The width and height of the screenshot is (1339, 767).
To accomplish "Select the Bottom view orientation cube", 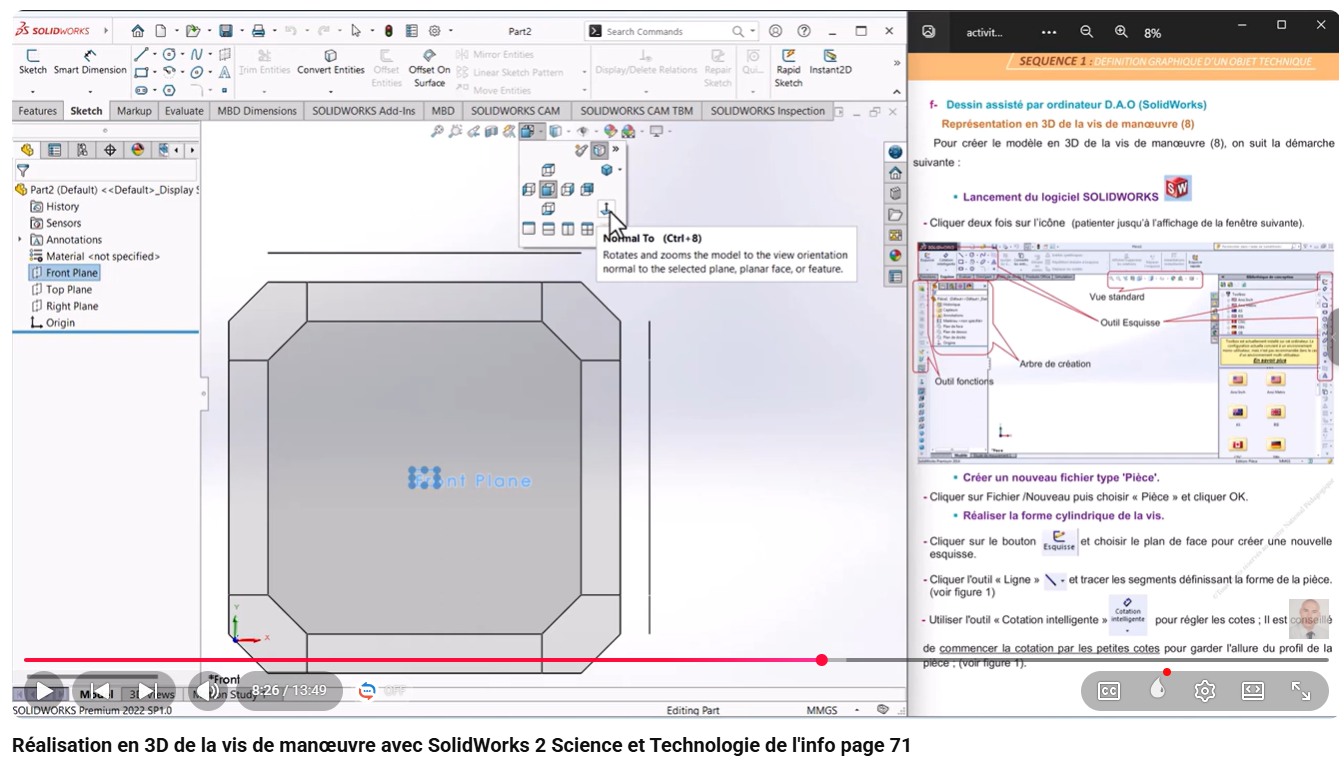I will point(548,209).
